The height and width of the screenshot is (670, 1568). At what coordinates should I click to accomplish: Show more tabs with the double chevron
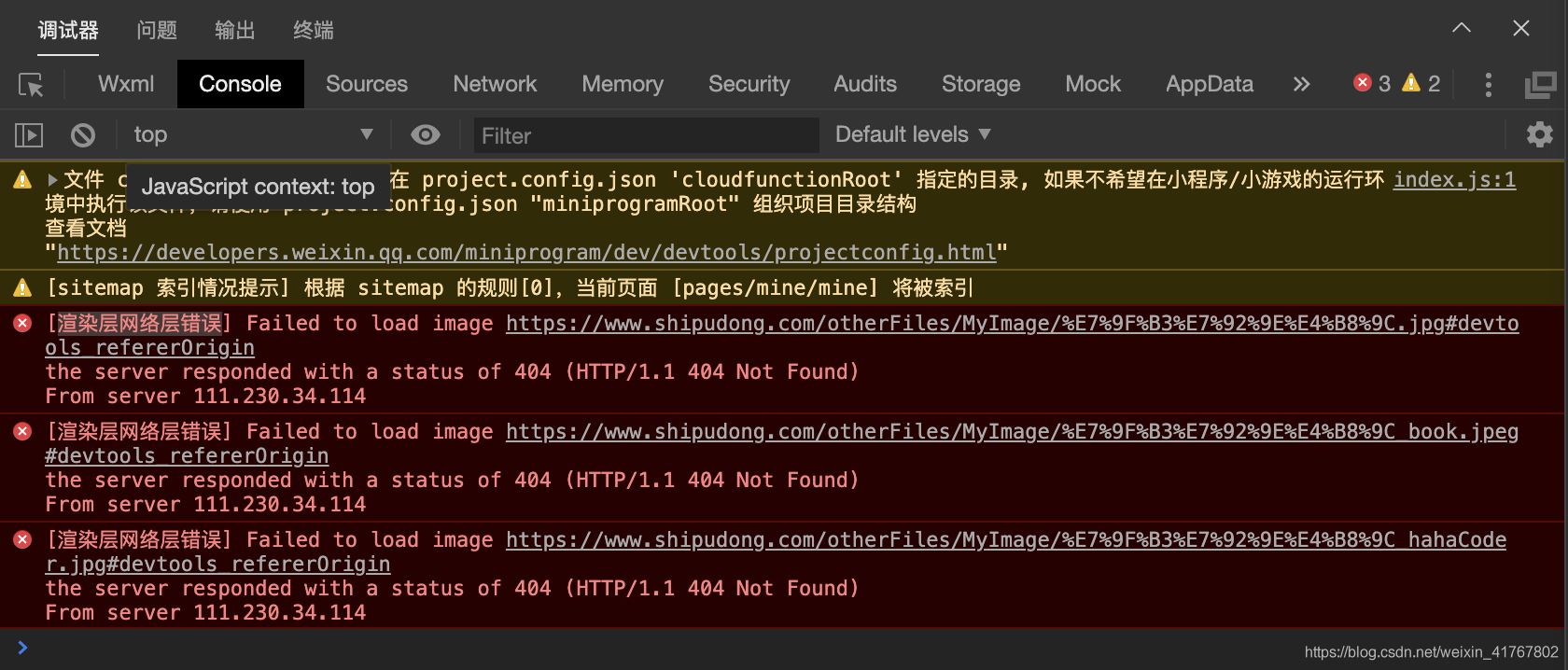point(1301,84)
